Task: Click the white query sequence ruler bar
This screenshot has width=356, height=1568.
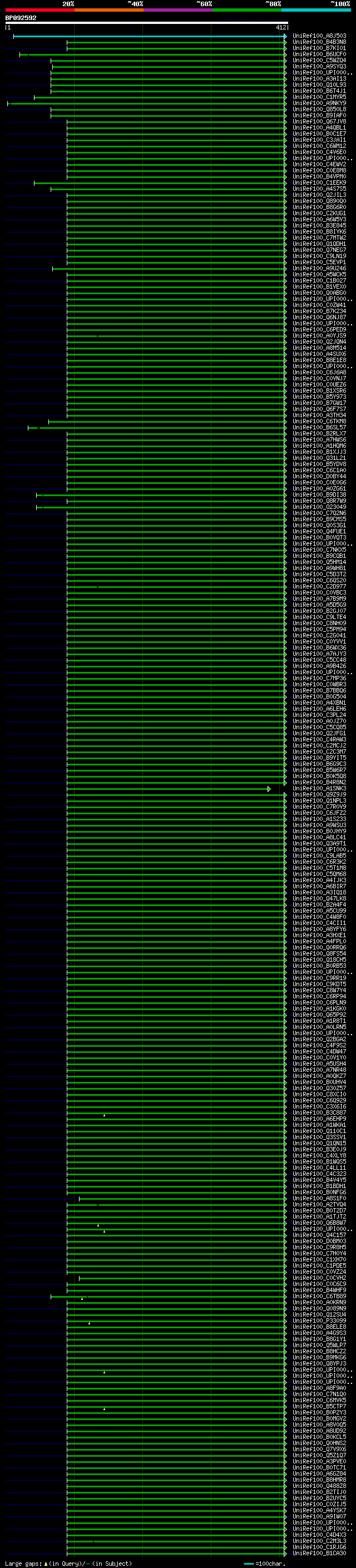Action: (146, 23)
